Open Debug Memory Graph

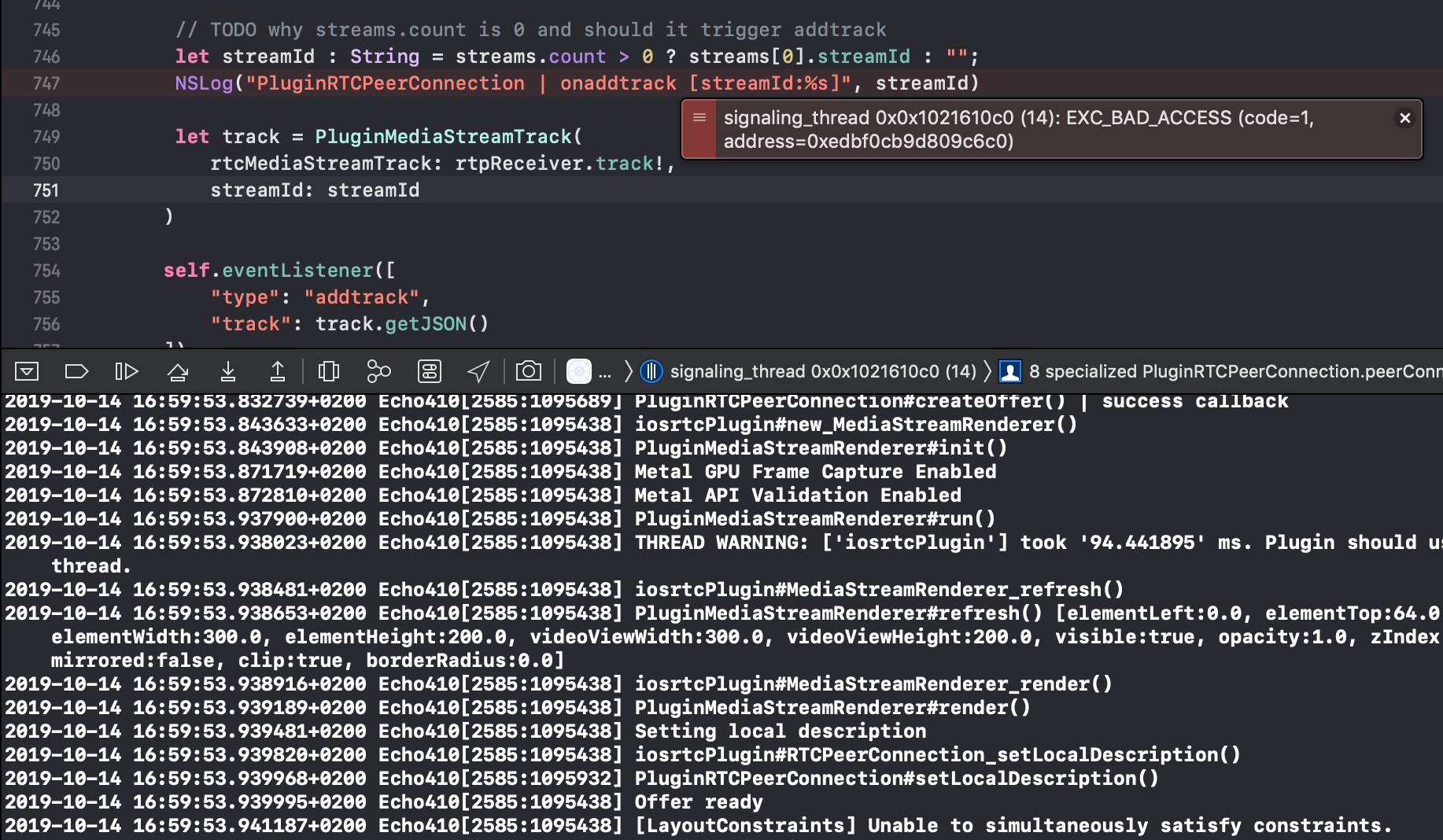pyautogui.click(x=378, y=371)
